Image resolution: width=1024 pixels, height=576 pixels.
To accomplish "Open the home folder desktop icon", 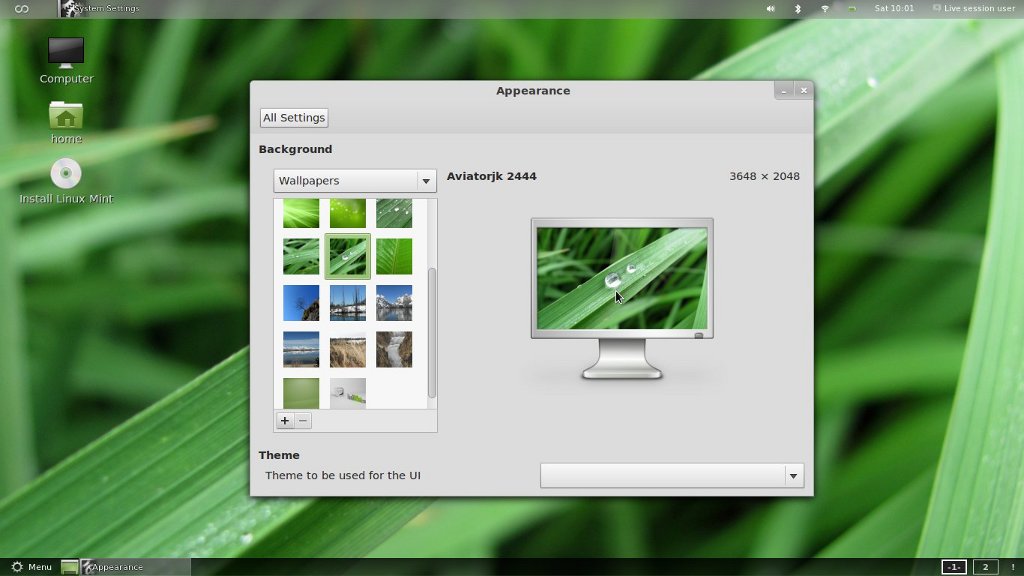I will click(x=66, y=121).
